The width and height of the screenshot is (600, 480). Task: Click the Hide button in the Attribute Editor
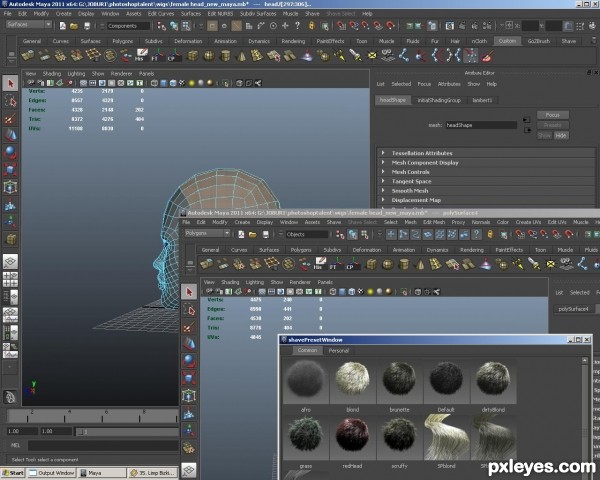(x=561, y=136)
